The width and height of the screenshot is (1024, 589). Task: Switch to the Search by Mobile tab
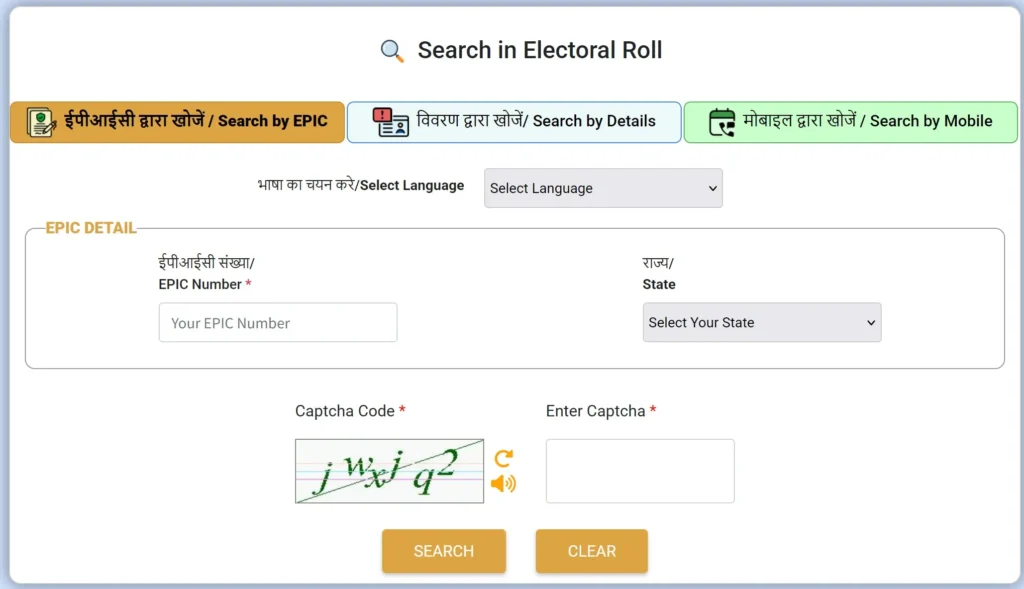pos(850,121)
